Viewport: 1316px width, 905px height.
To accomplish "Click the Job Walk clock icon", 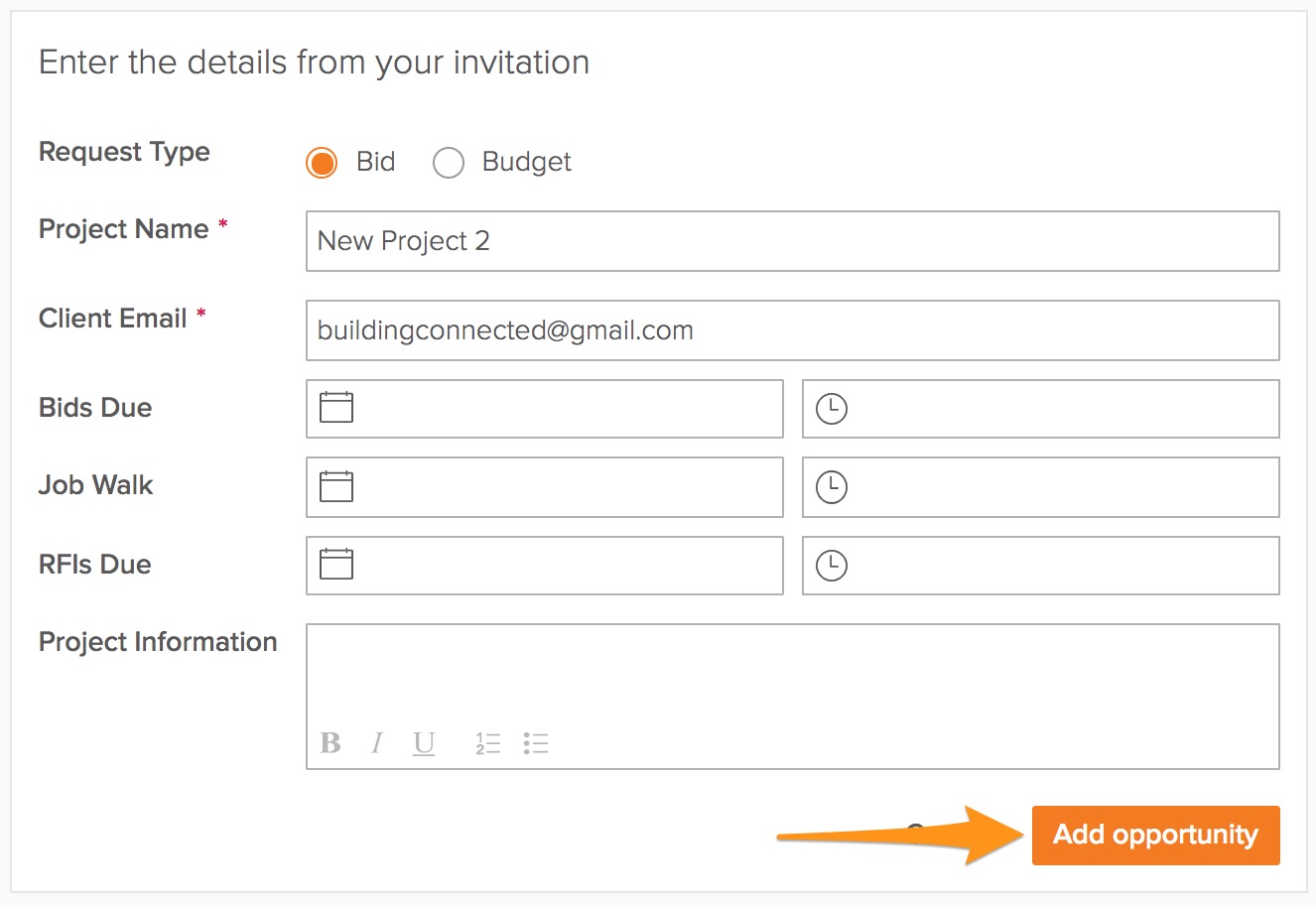I will tap(832, 486).
